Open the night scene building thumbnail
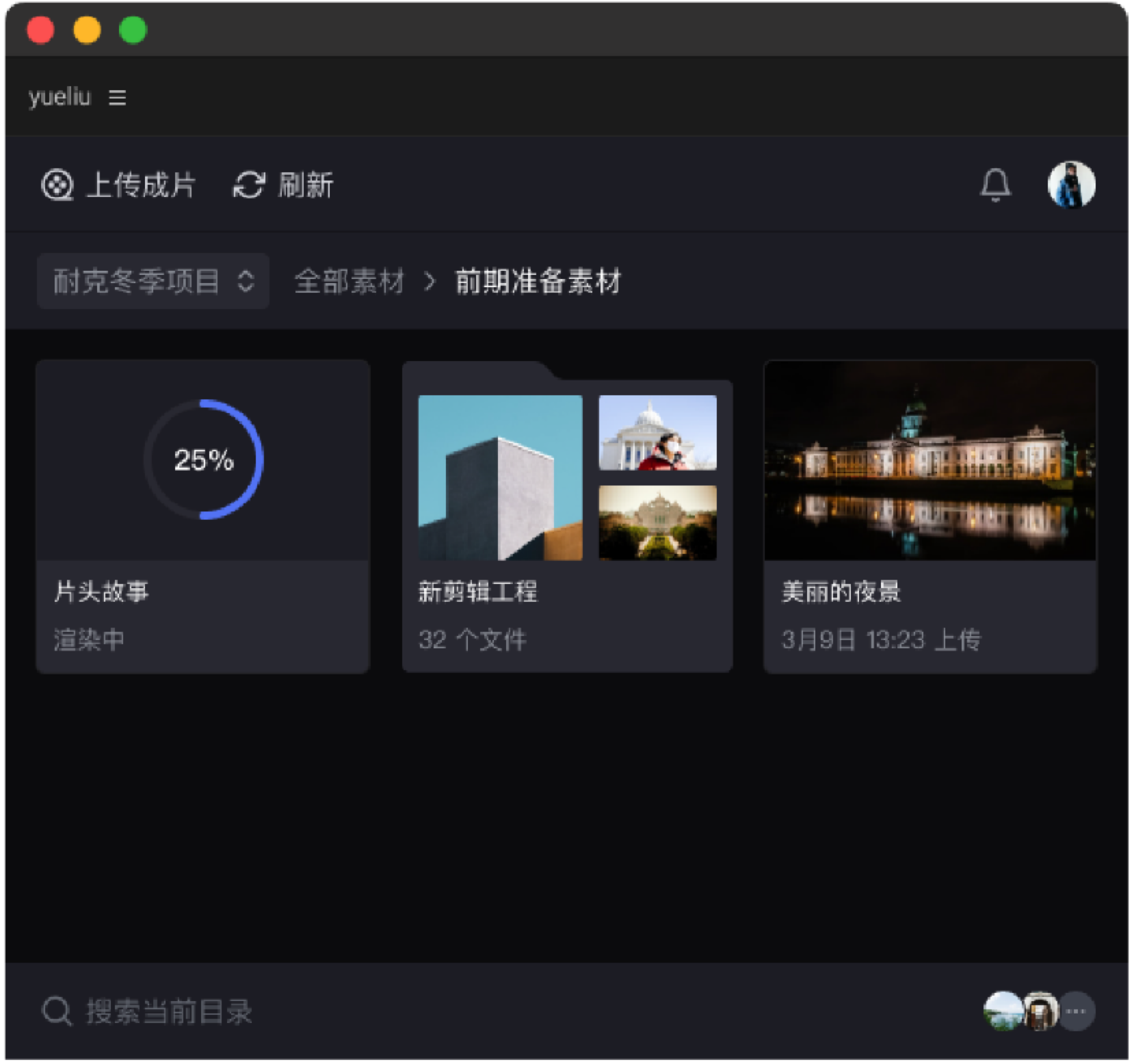Screen dimensions: 1134x1064 (x=930, y=461)
